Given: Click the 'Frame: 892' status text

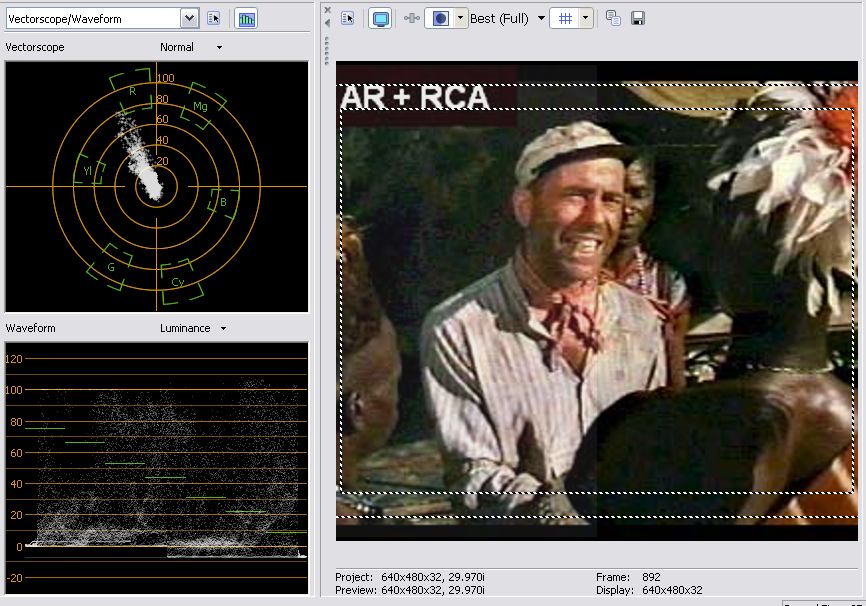Looking at the screenshot, I should 629,577.
